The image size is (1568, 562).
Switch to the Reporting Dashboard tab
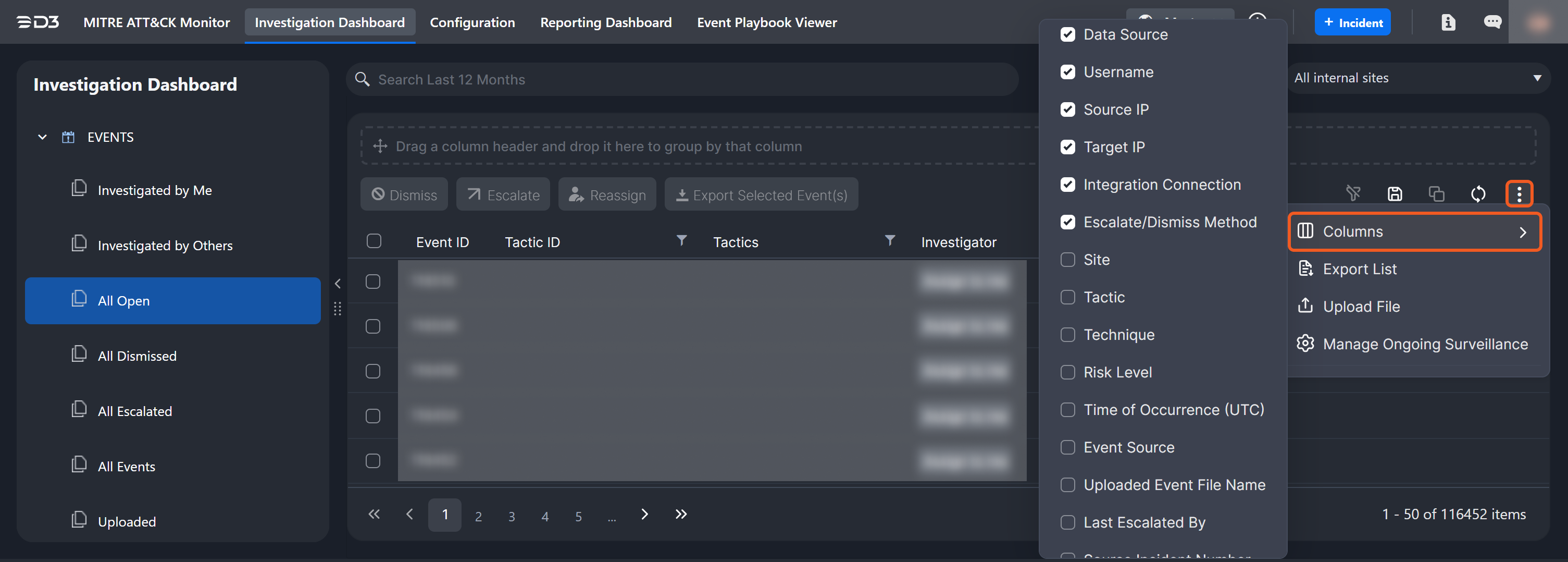click(606, 22)
